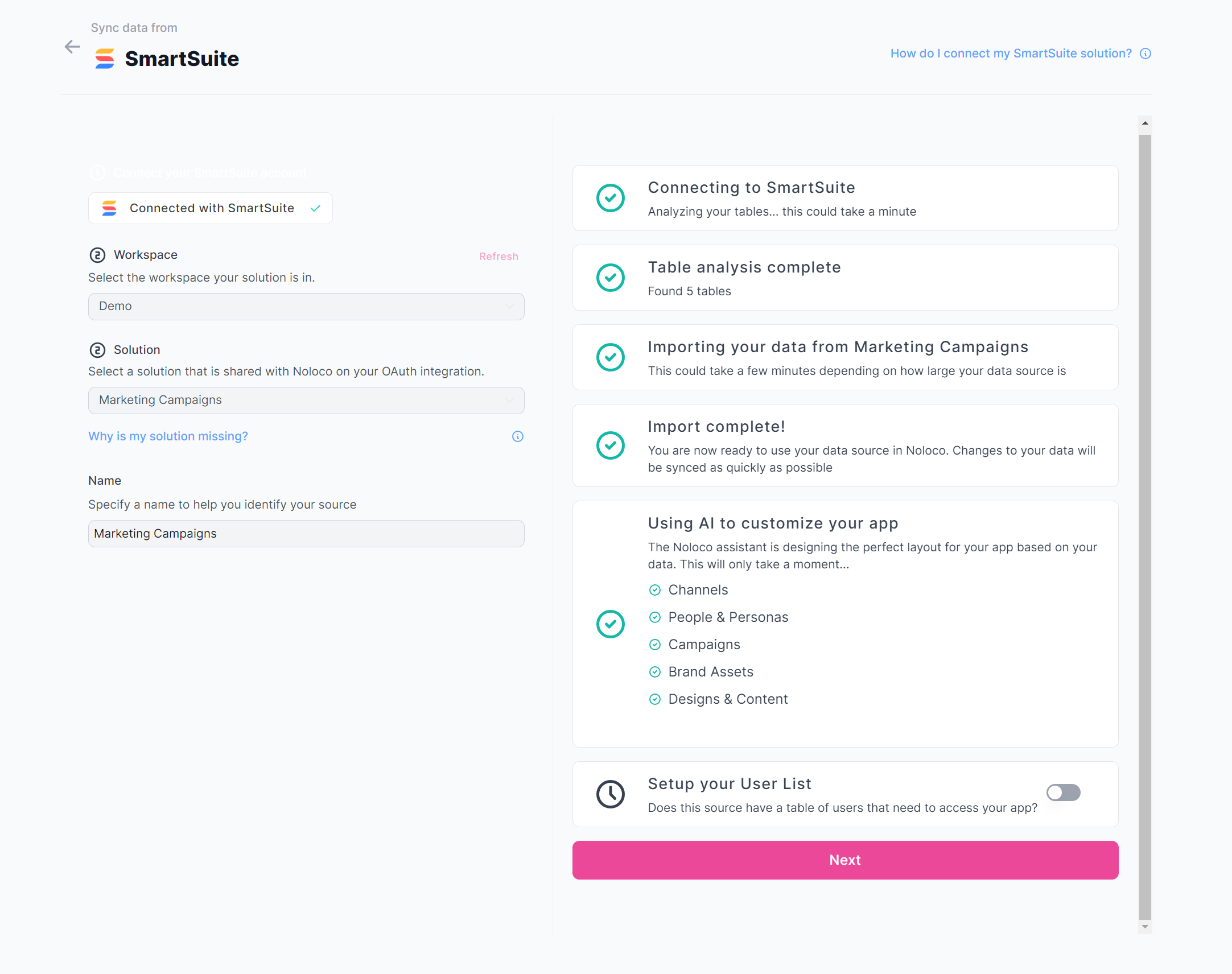1232x974 pixels.
Task: Click the scrollbar down arrow
Action: point(1145,927)
